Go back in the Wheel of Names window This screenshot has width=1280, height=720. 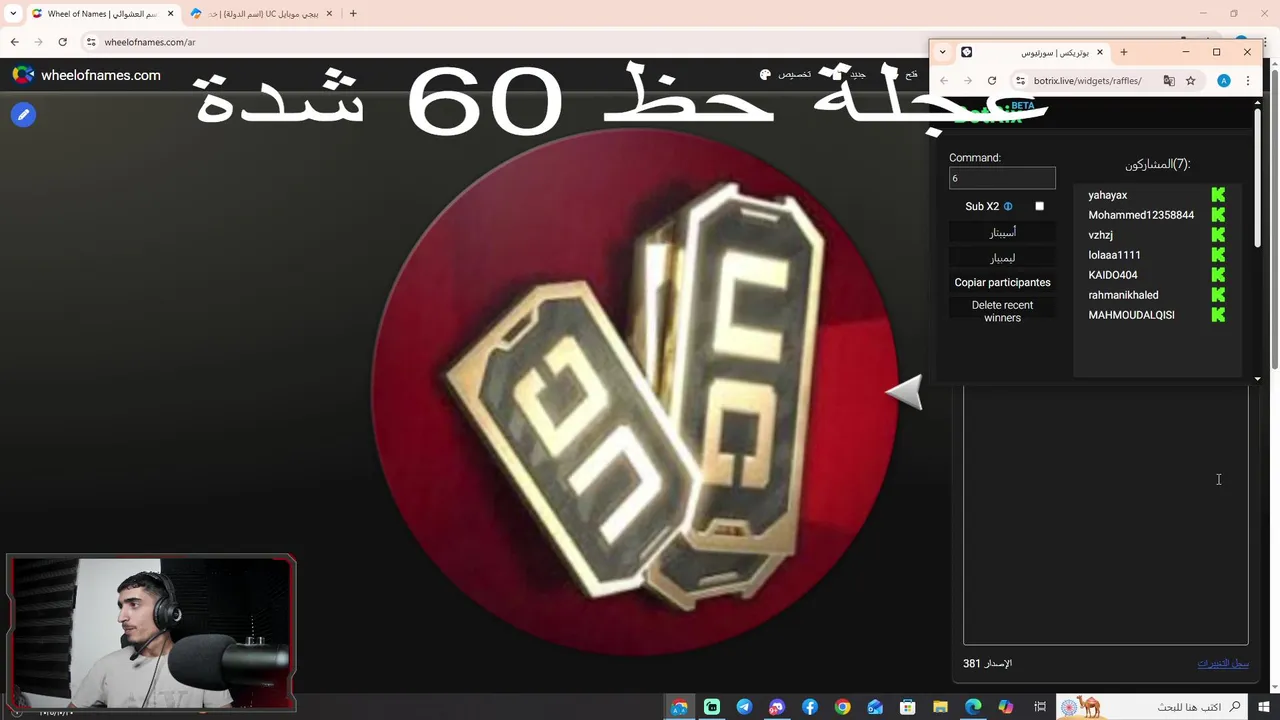point(15,42)
